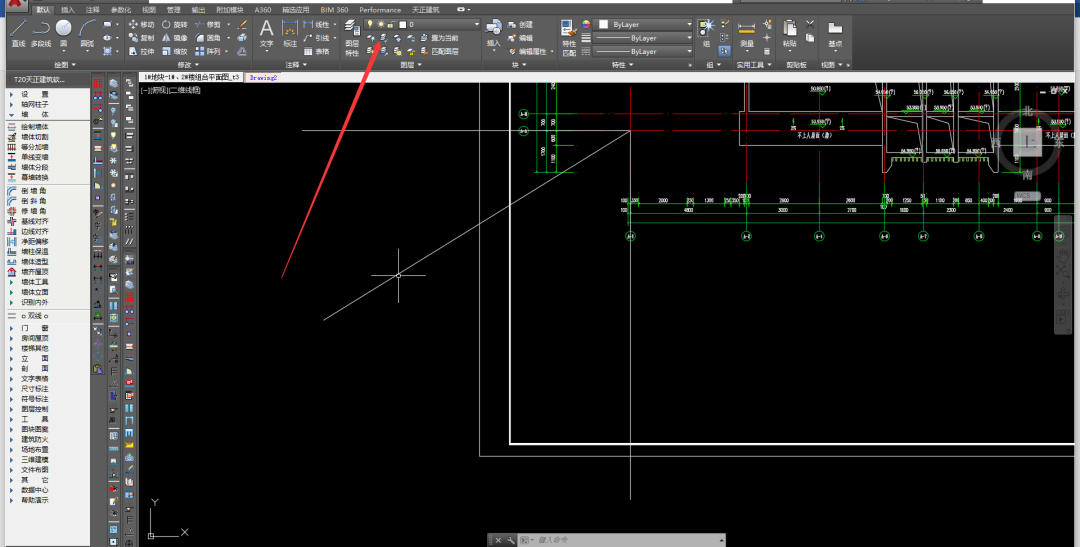Click the 测量 (Measure) tool
The height and width of the screenshot is (547, 1080).
coord(747,32)
